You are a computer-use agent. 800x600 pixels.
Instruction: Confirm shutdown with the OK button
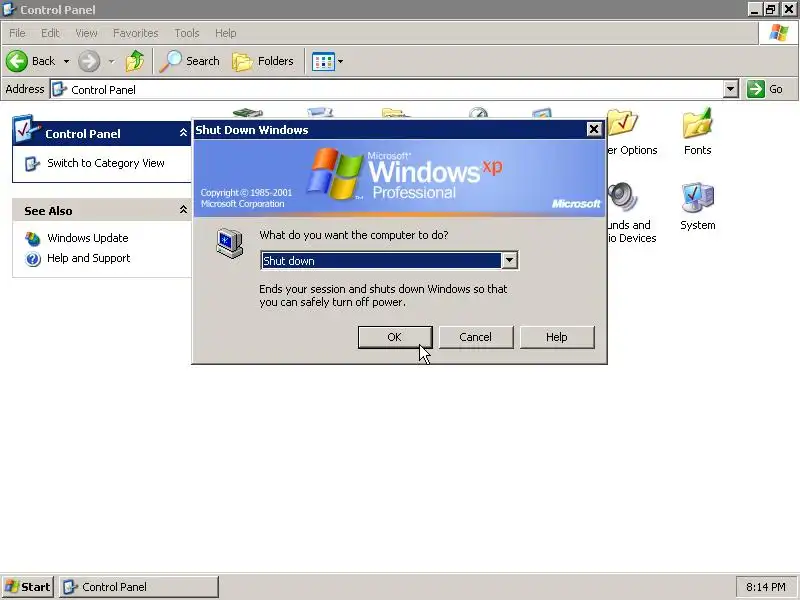395,337
